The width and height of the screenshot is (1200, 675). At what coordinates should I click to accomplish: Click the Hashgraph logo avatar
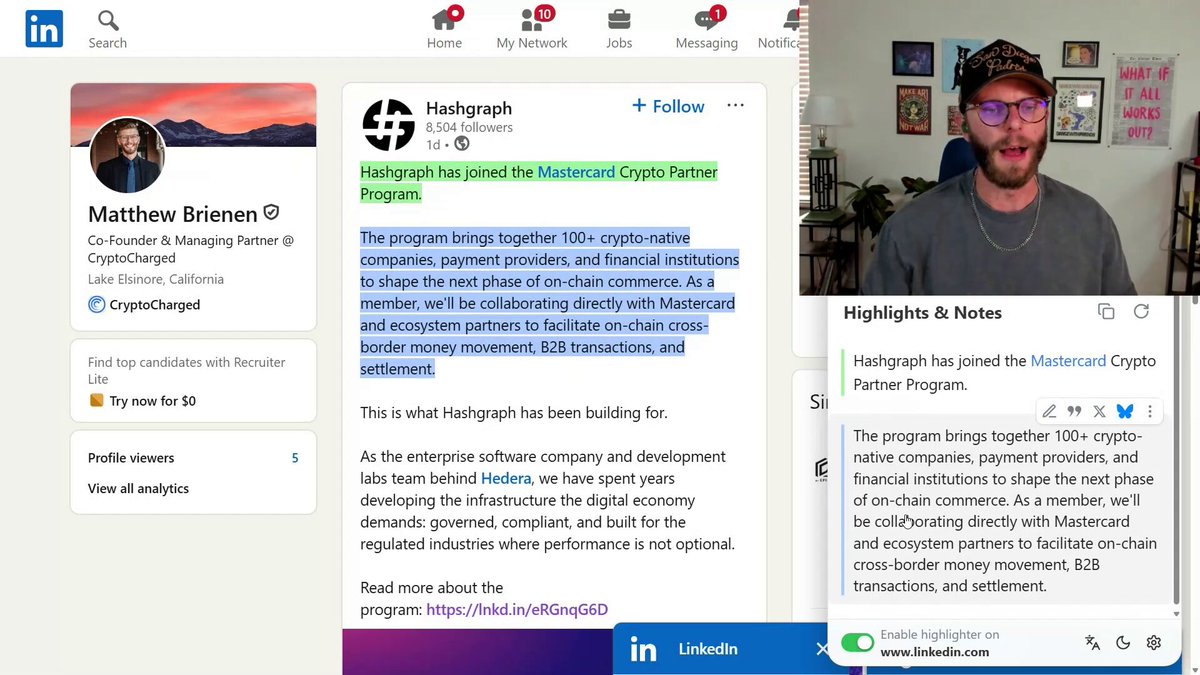[x=388, y=125]
